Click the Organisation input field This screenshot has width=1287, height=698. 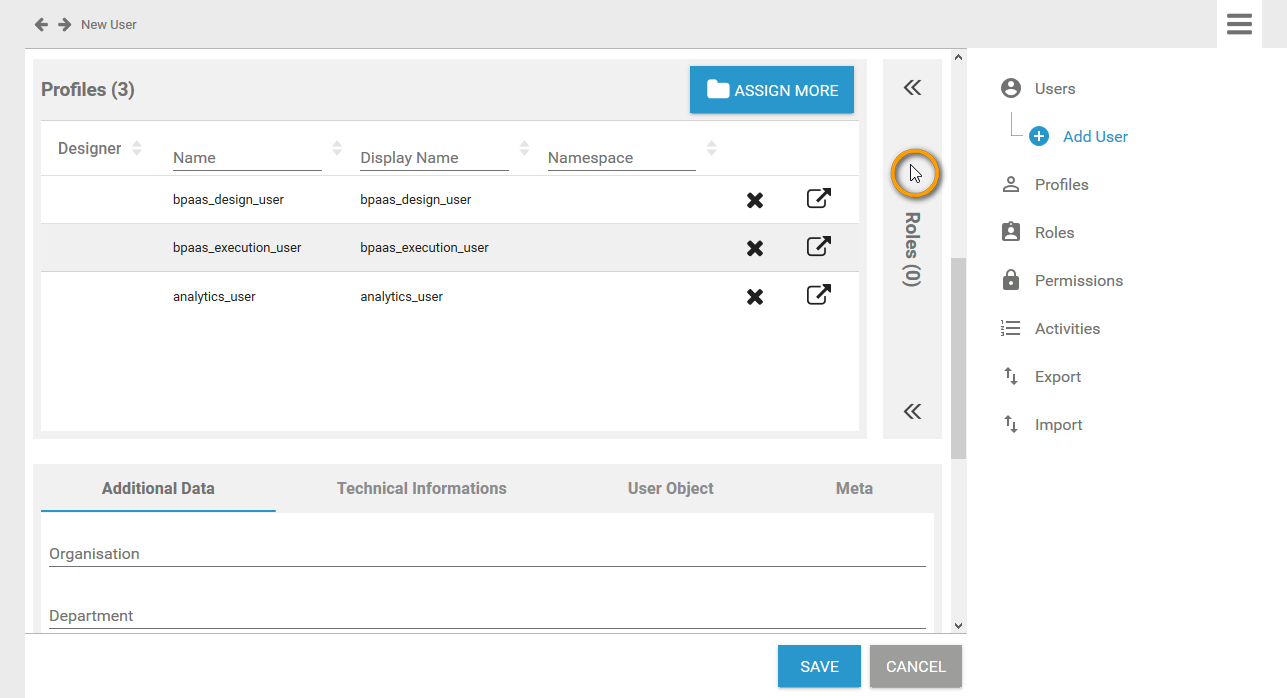487,554
